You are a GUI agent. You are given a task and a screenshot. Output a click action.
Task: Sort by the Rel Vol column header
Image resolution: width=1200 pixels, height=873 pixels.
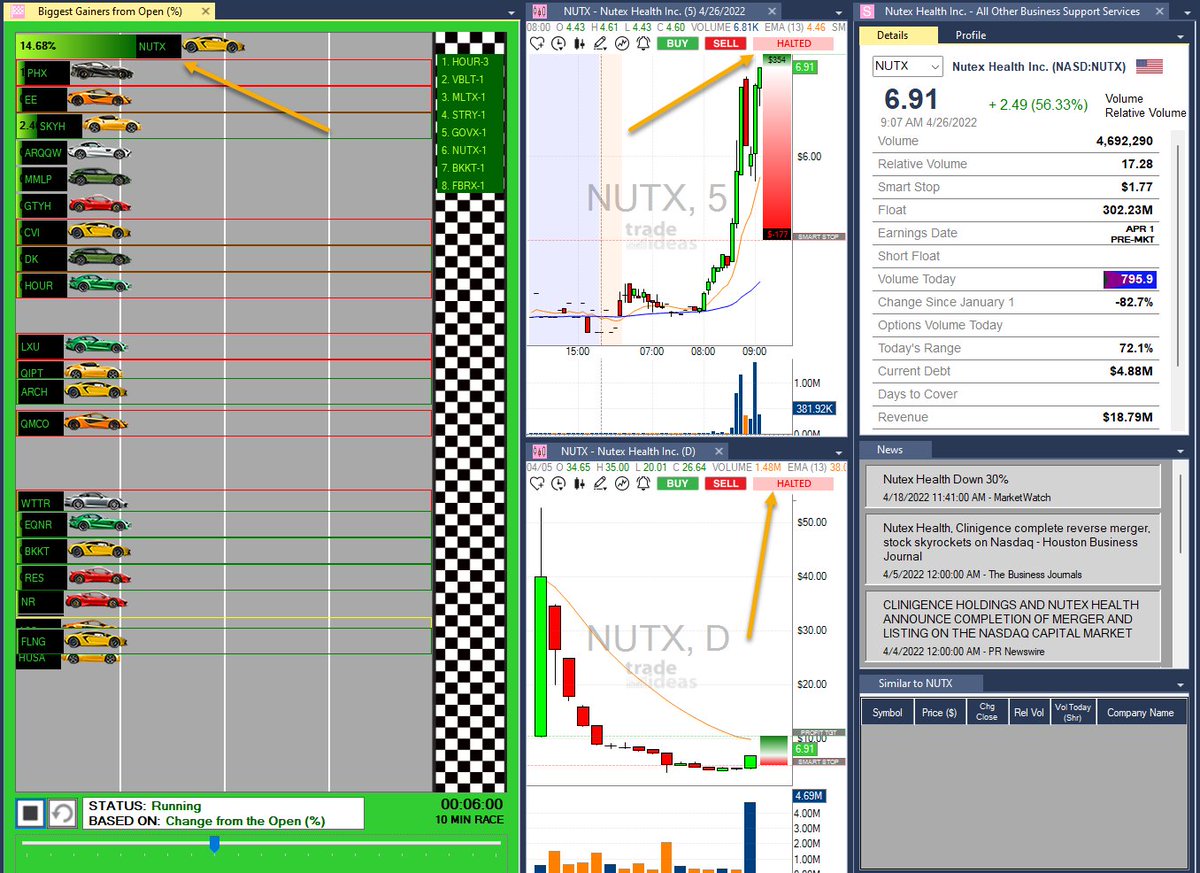1031,713
